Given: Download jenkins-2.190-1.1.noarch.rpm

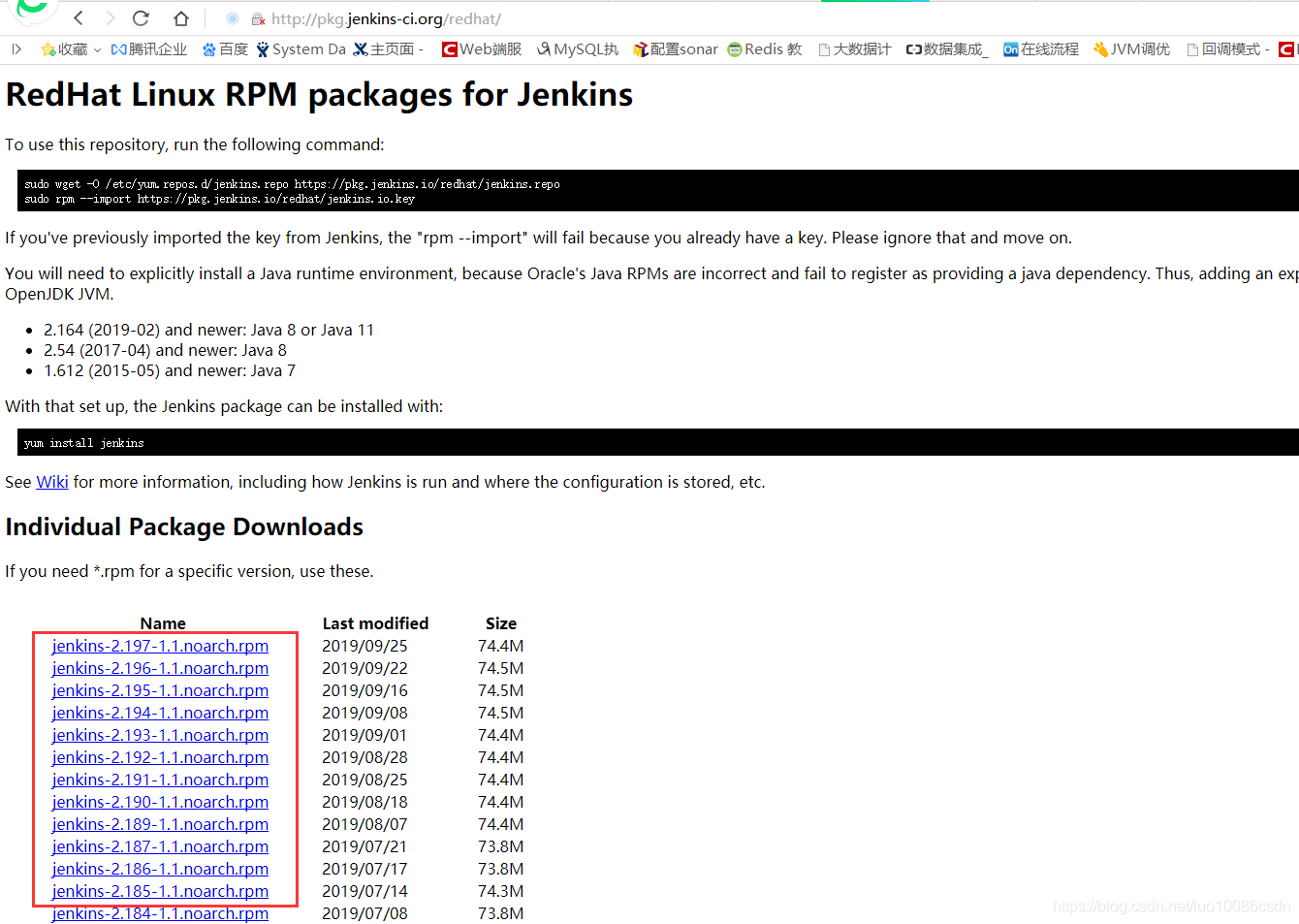Looking at the screenshot, I should pyautogui.click(x=160, y=802).
